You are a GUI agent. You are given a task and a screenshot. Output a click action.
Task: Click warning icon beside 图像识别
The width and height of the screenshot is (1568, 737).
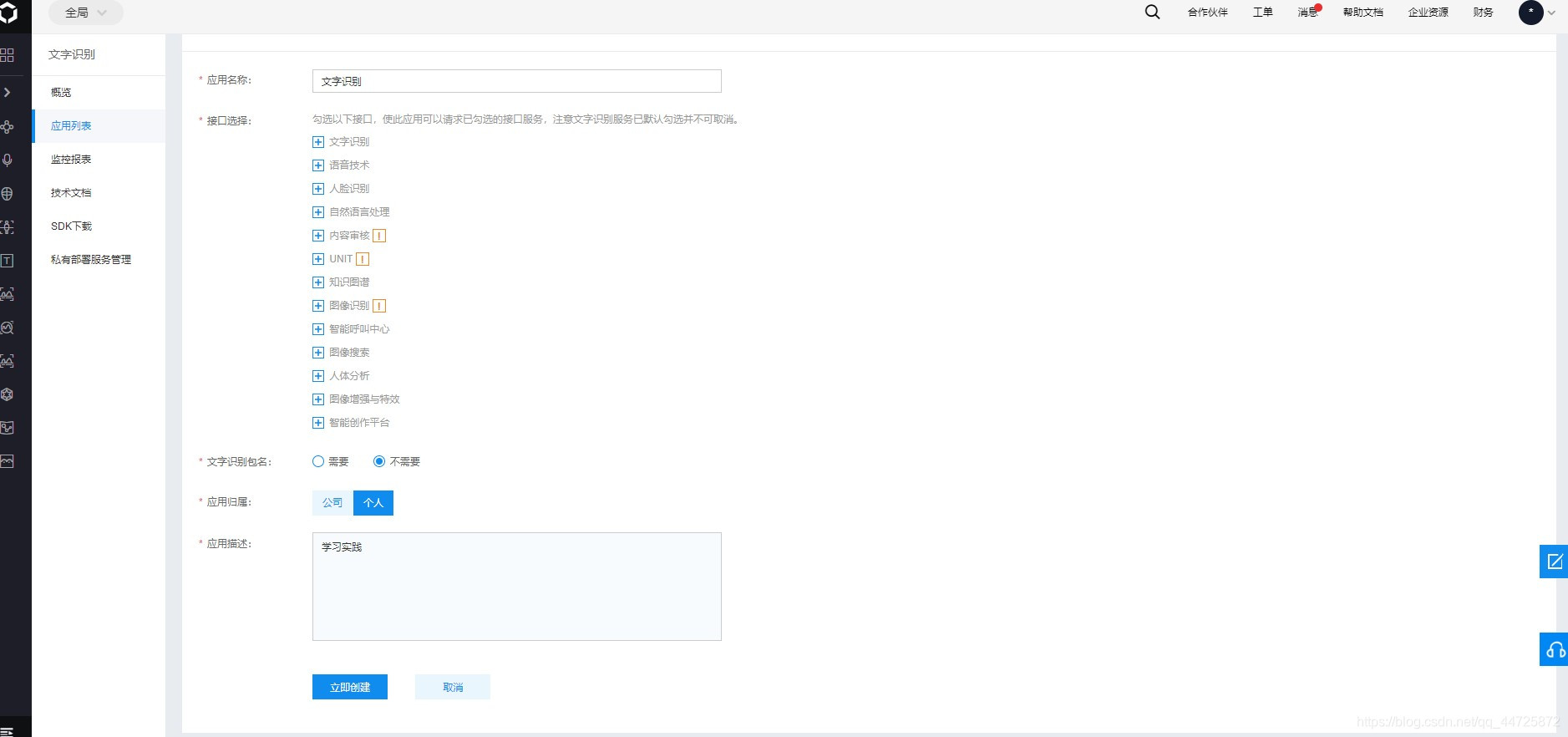[379, 306]
